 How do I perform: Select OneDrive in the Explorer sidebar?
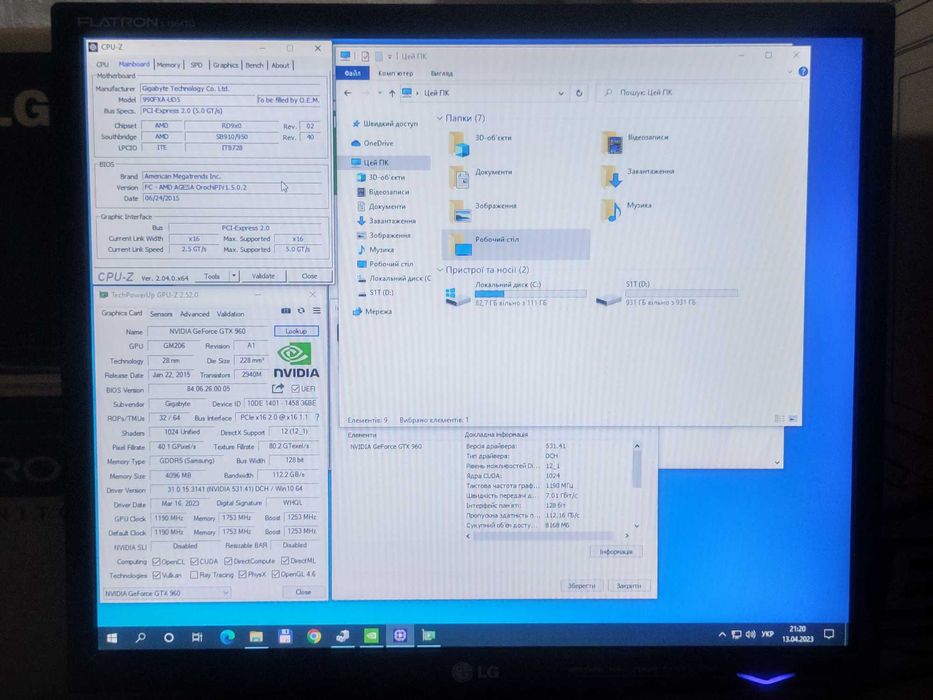coord(378,143)
